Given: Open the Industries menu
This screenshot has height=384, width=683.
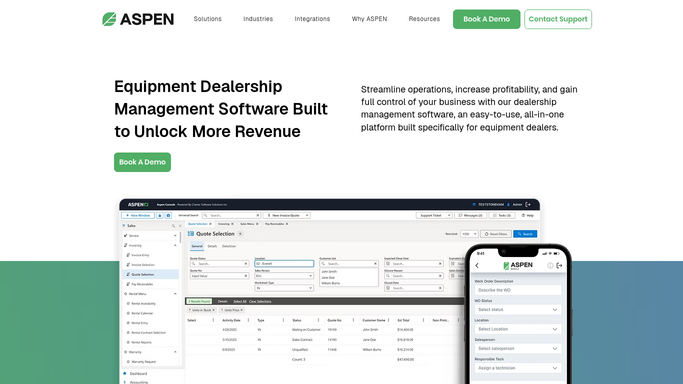Looking at the screenshot, I should pyautogui.click(x=258, y=19).
